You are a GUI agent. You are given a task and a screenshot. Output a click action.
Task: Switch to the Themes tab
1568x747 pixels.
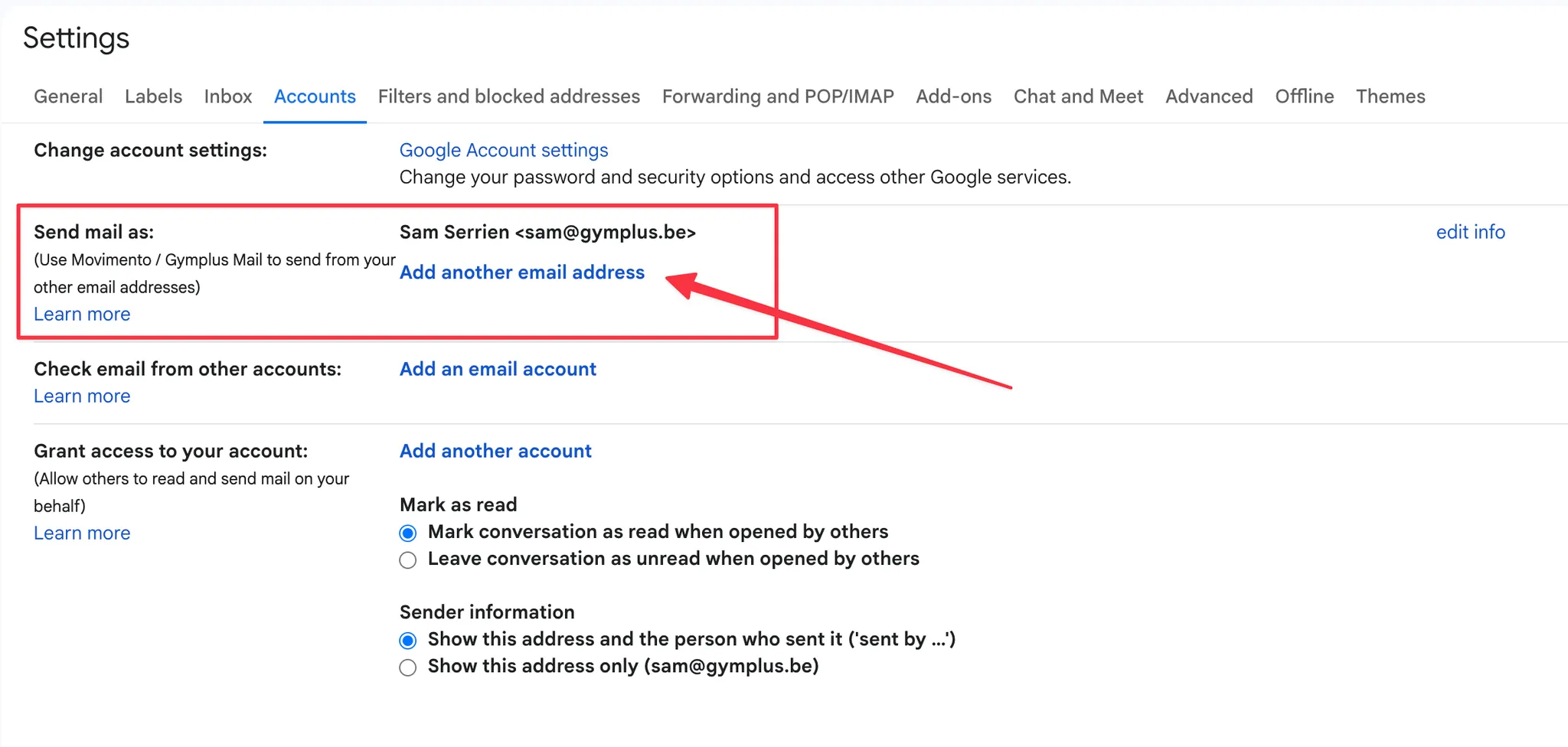tap(1390, 96)
